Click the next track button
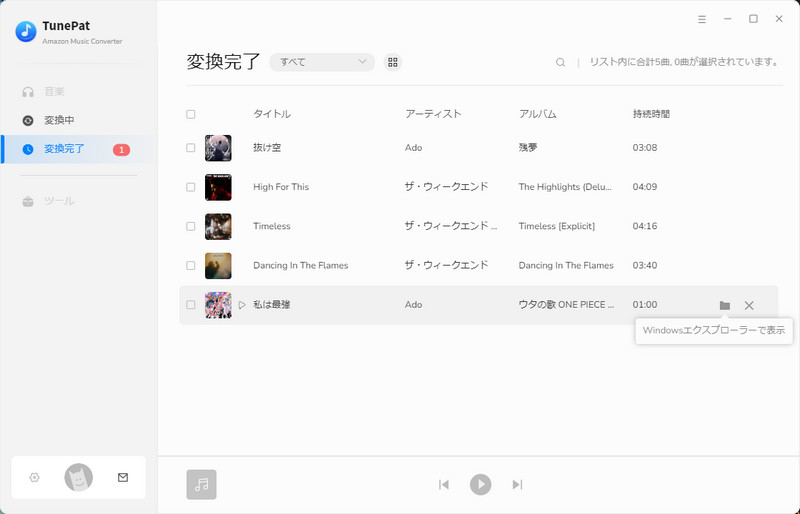The height and width of the screenshot is (514, 800). (517, 484)
